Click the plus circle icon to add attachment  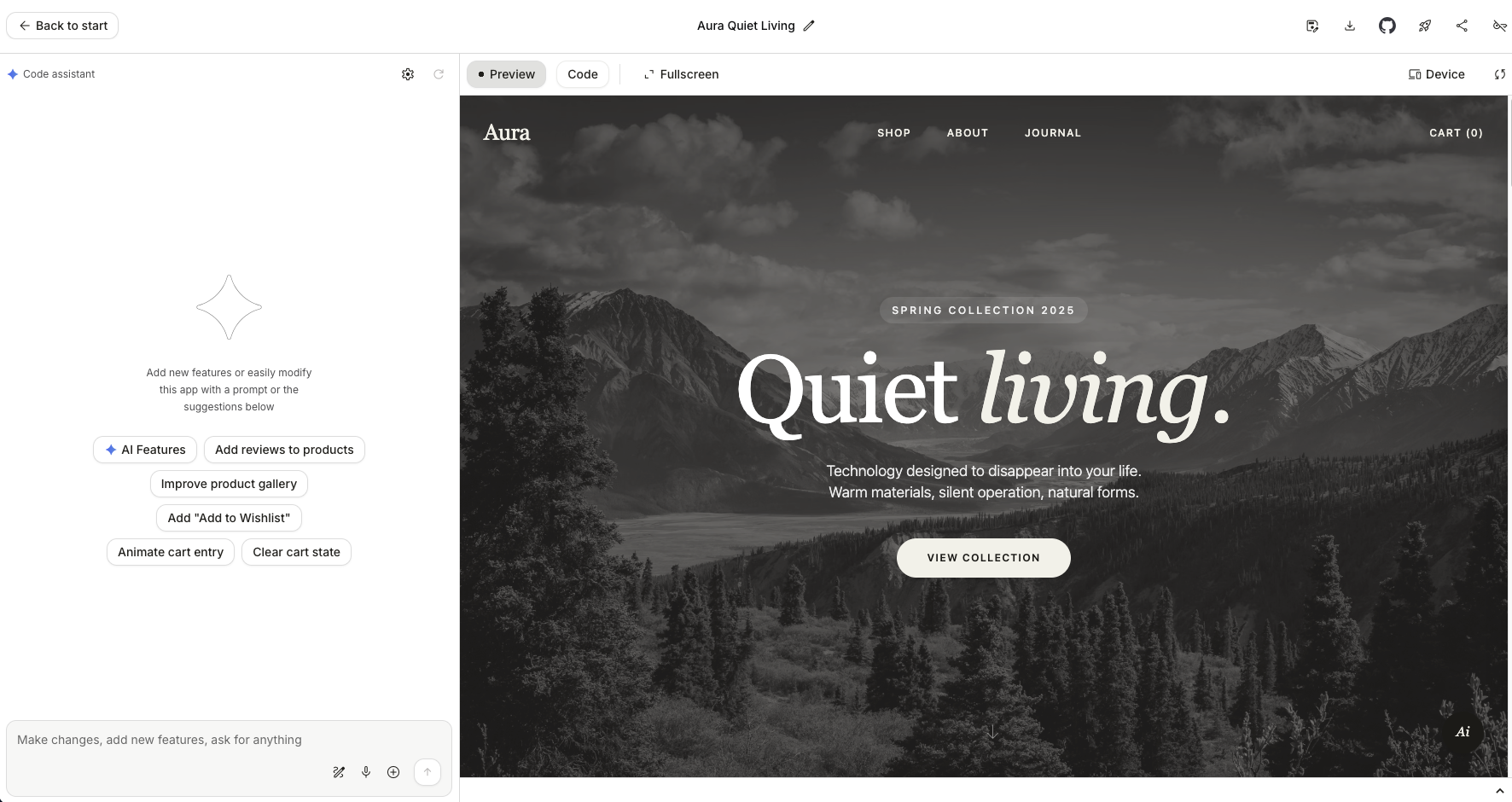(393, 772)
